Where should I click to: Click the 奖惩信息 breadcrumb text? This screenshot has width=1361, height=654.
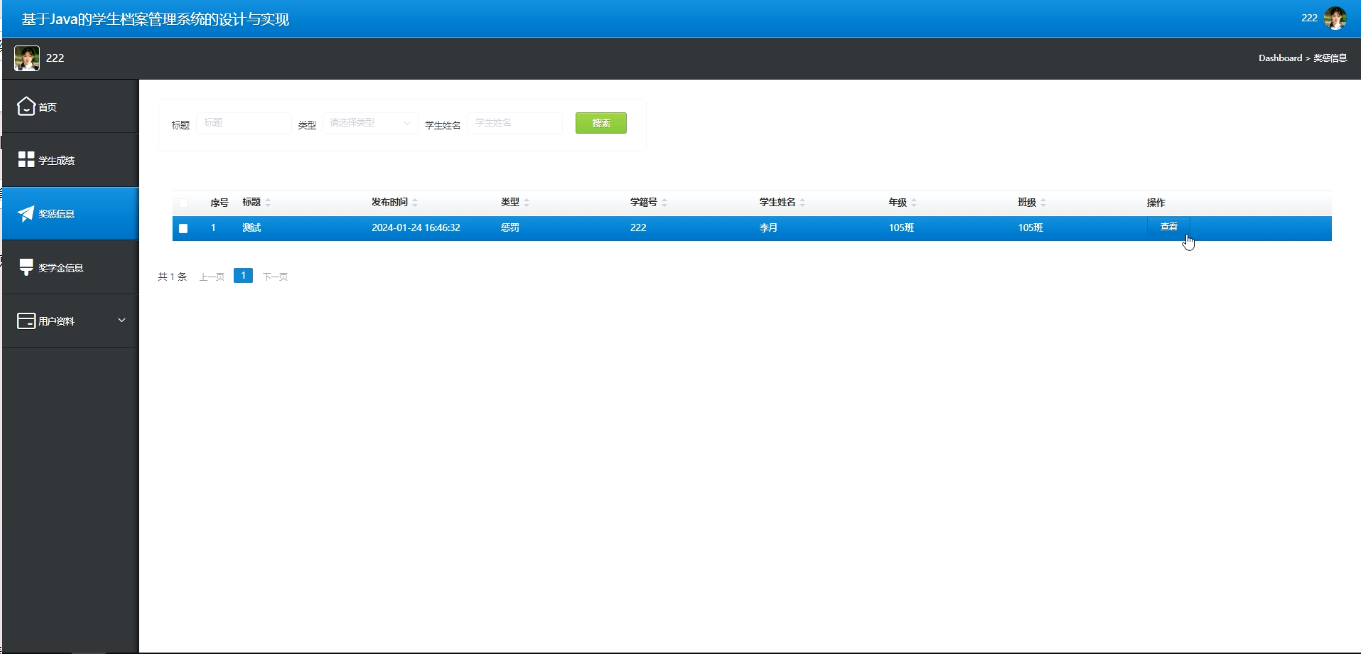point(1330,58)
